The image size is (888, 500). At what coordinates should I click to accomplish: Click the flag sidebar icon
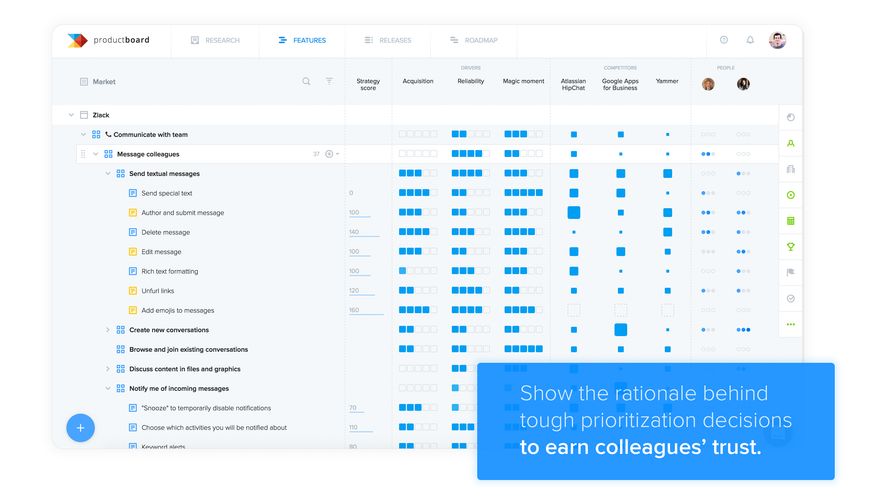coord(791,272)
